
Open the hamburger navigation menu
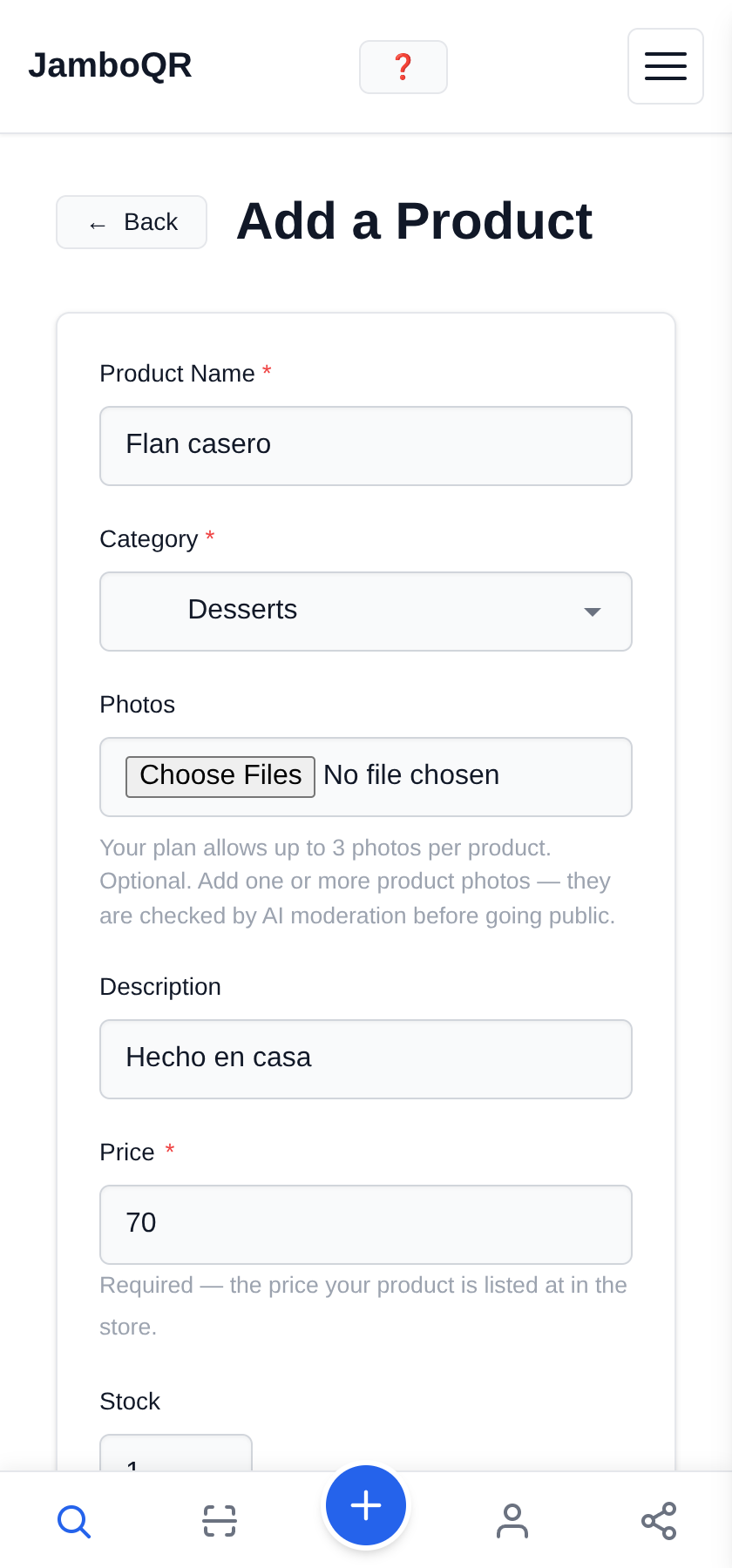pyautogui.click(x=666, y=66)
